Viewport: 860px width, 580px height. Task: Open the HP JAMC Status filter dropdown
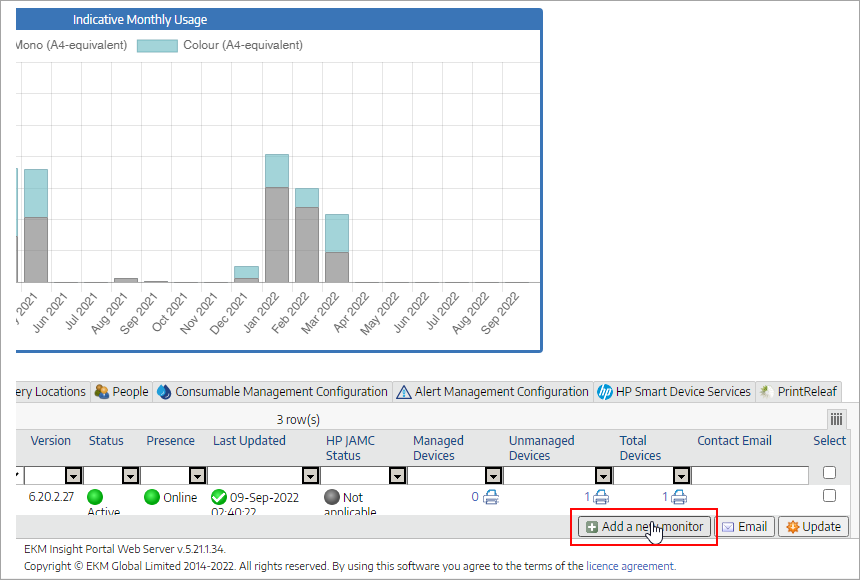(x=397, y=475)
